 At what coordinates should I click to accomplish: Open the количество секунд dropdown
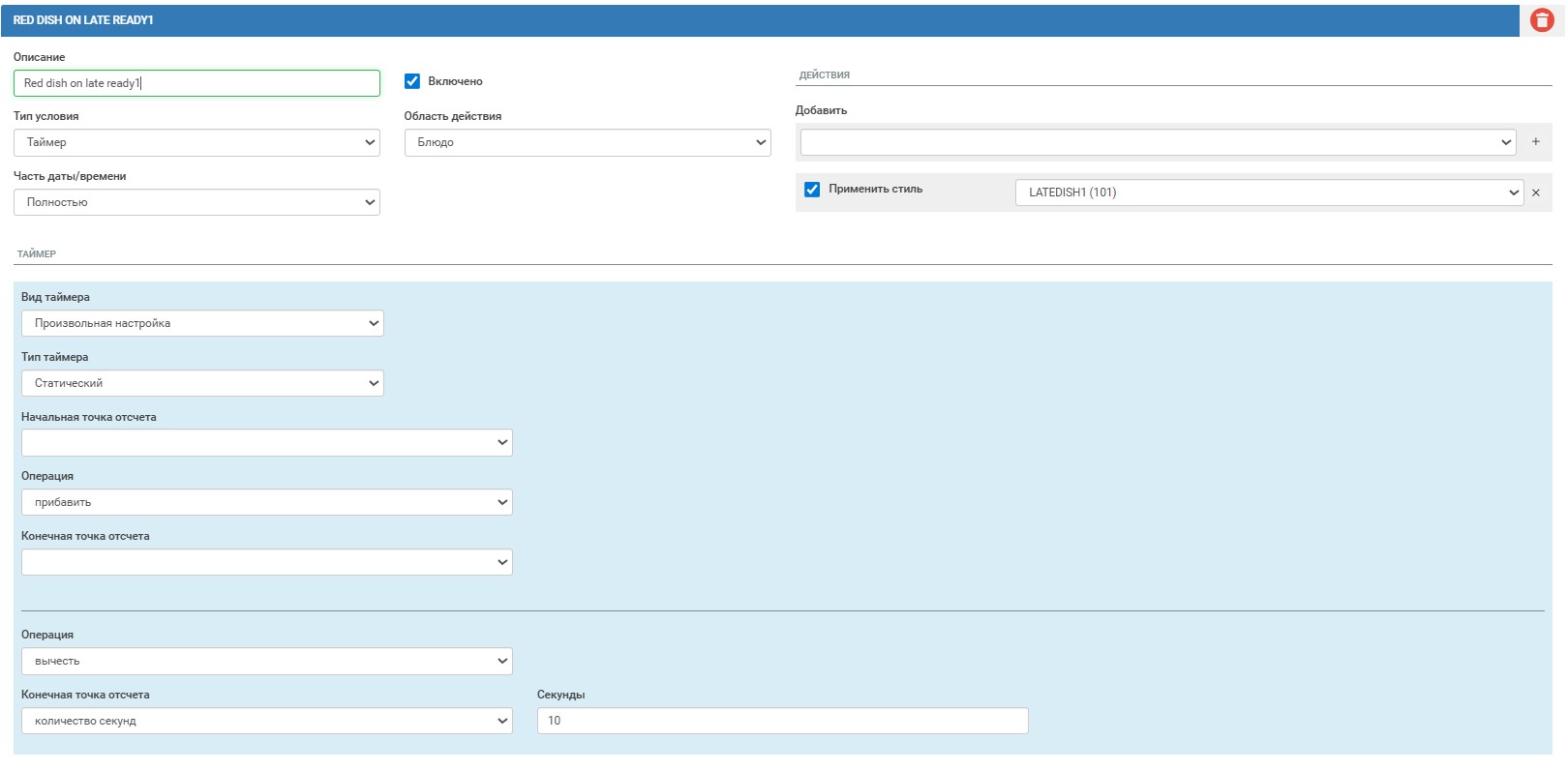(266, 721)
